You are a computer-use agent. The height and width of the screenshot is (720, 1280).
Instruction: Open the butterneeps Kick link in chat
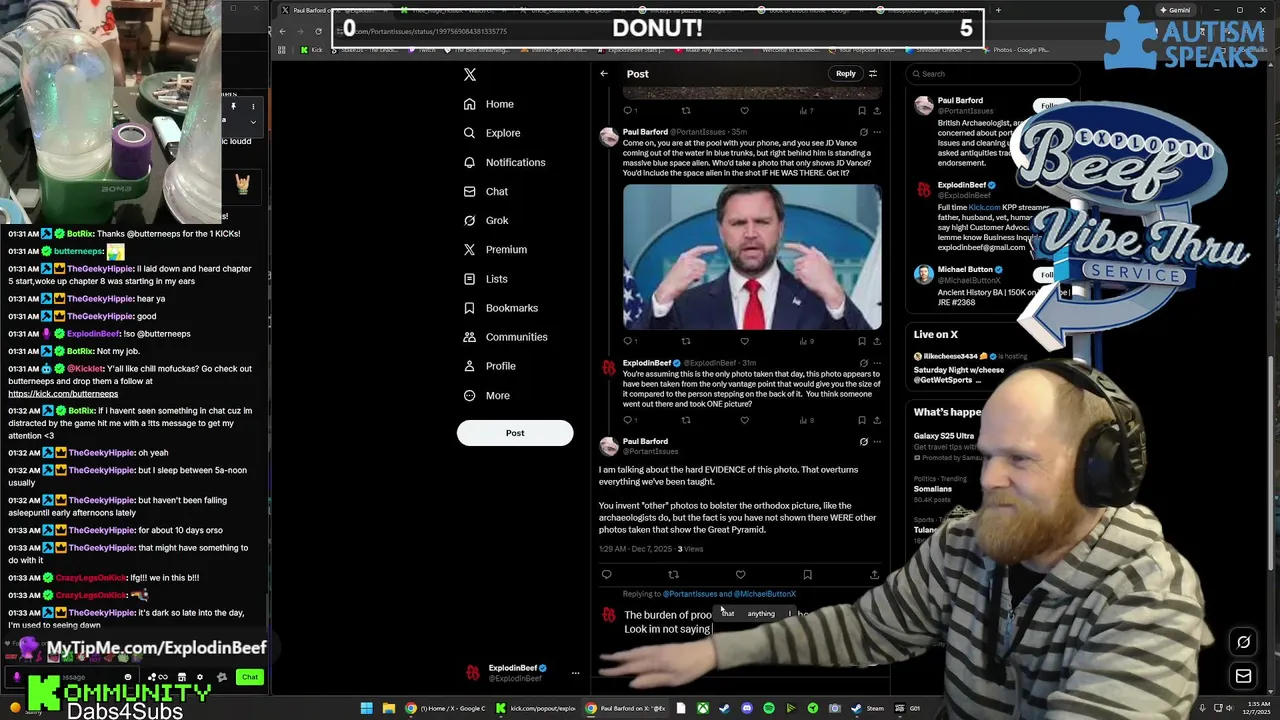[63, 394]
